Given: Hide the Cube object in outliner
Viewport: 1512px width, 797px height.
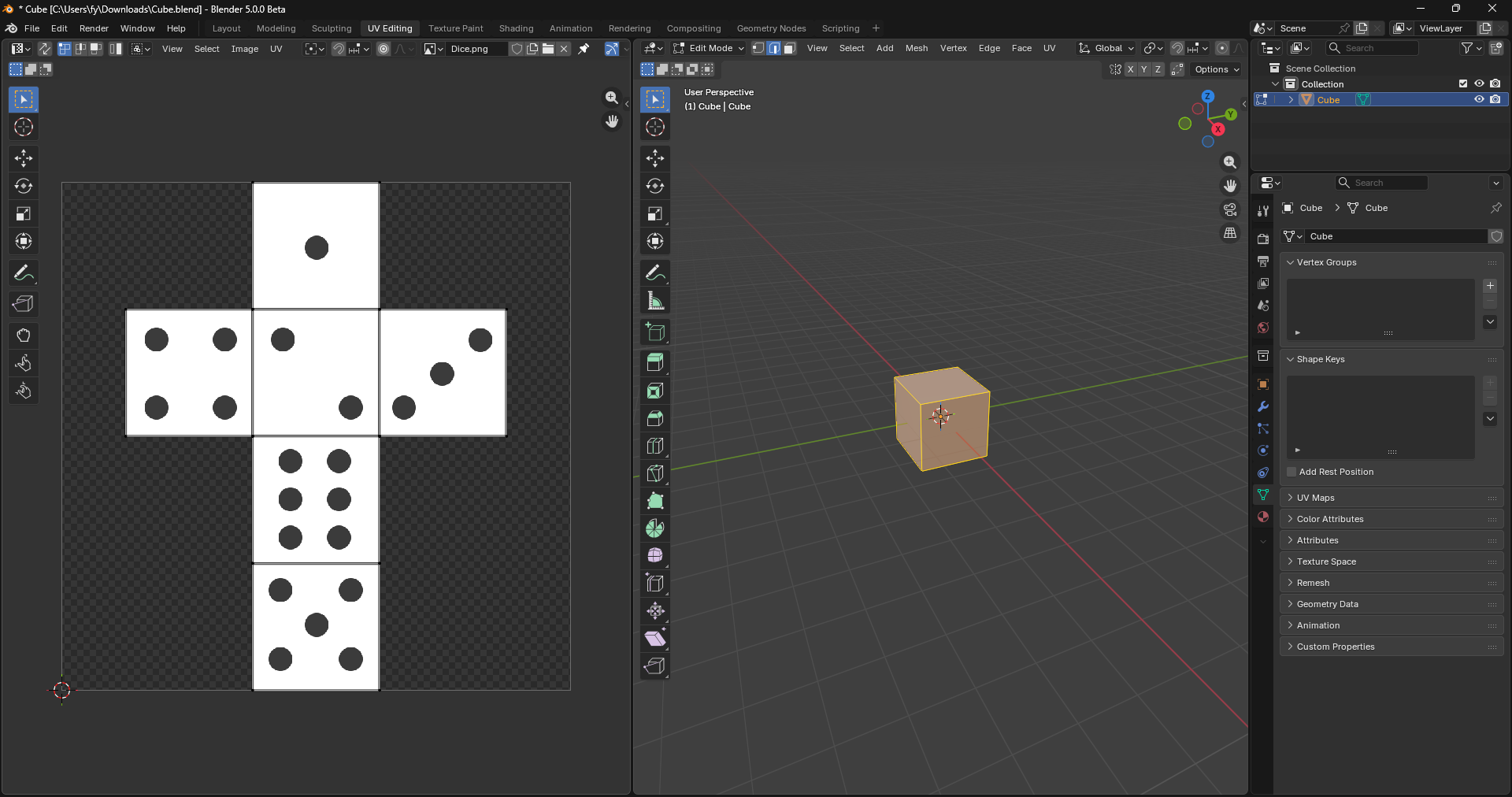Looking at the screenshot, I should click(1479, 100).
